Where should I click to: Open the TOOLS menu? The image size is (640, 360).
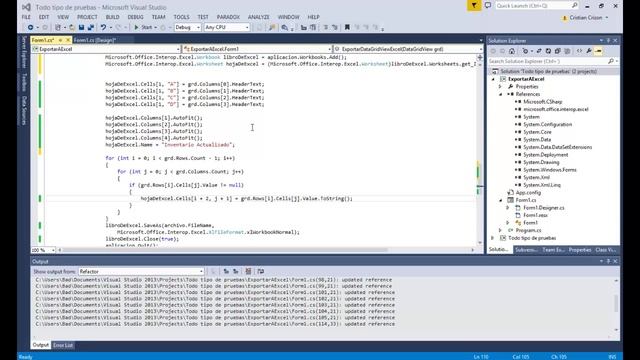click(181, 17)
